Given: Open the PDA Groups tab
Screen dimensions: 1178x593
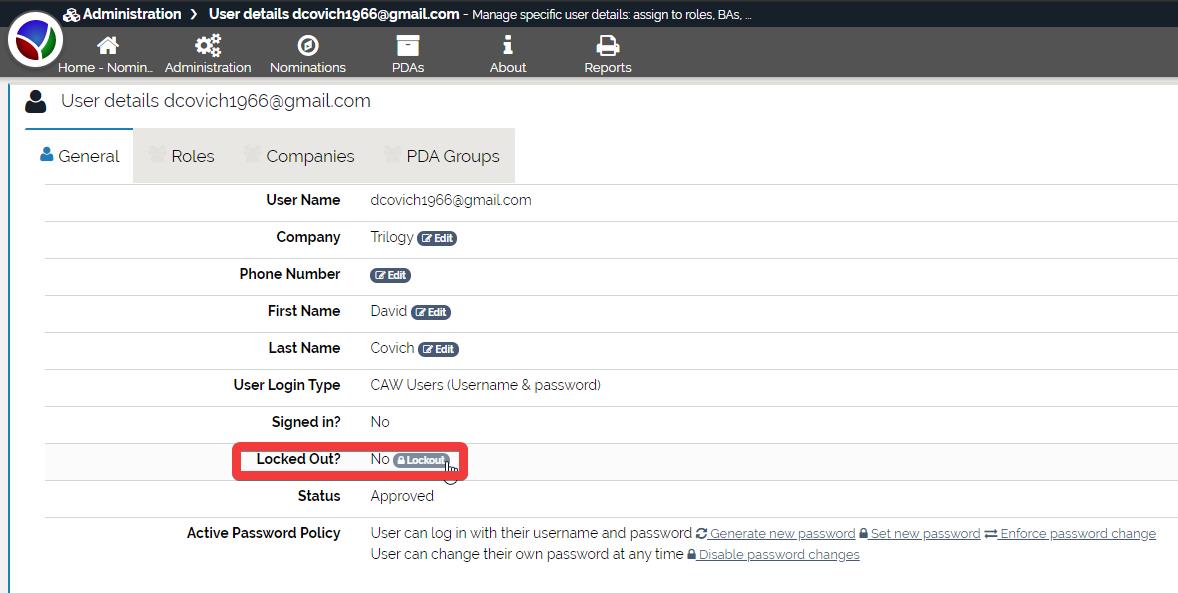Looking at the screenshot, I should tap(442, 156).
